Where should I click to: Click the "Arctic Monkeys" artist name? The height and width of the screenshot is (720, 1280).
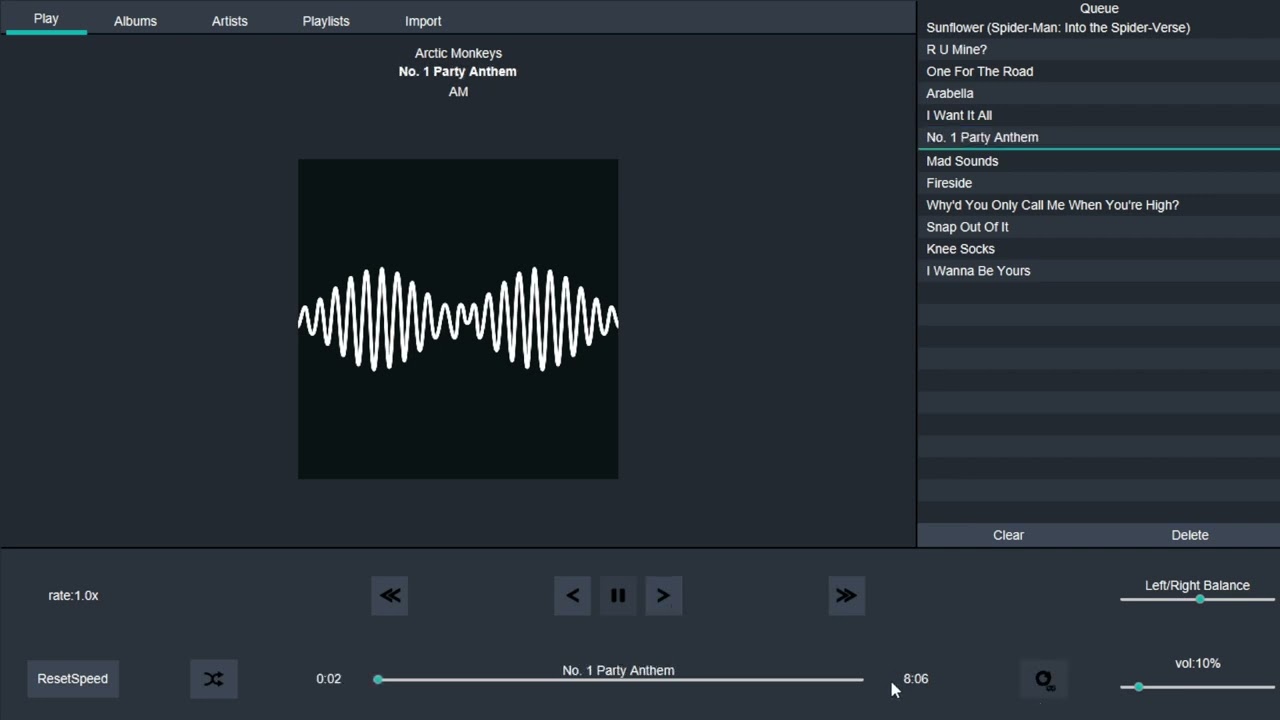pos(458,53)
